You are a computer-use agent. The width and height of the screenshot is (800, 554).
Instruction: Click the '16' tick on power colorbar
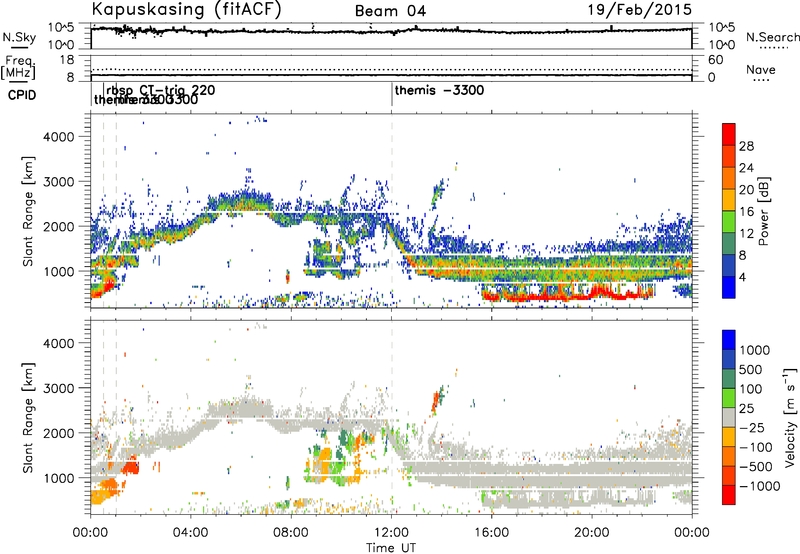[x=746, y=212]
